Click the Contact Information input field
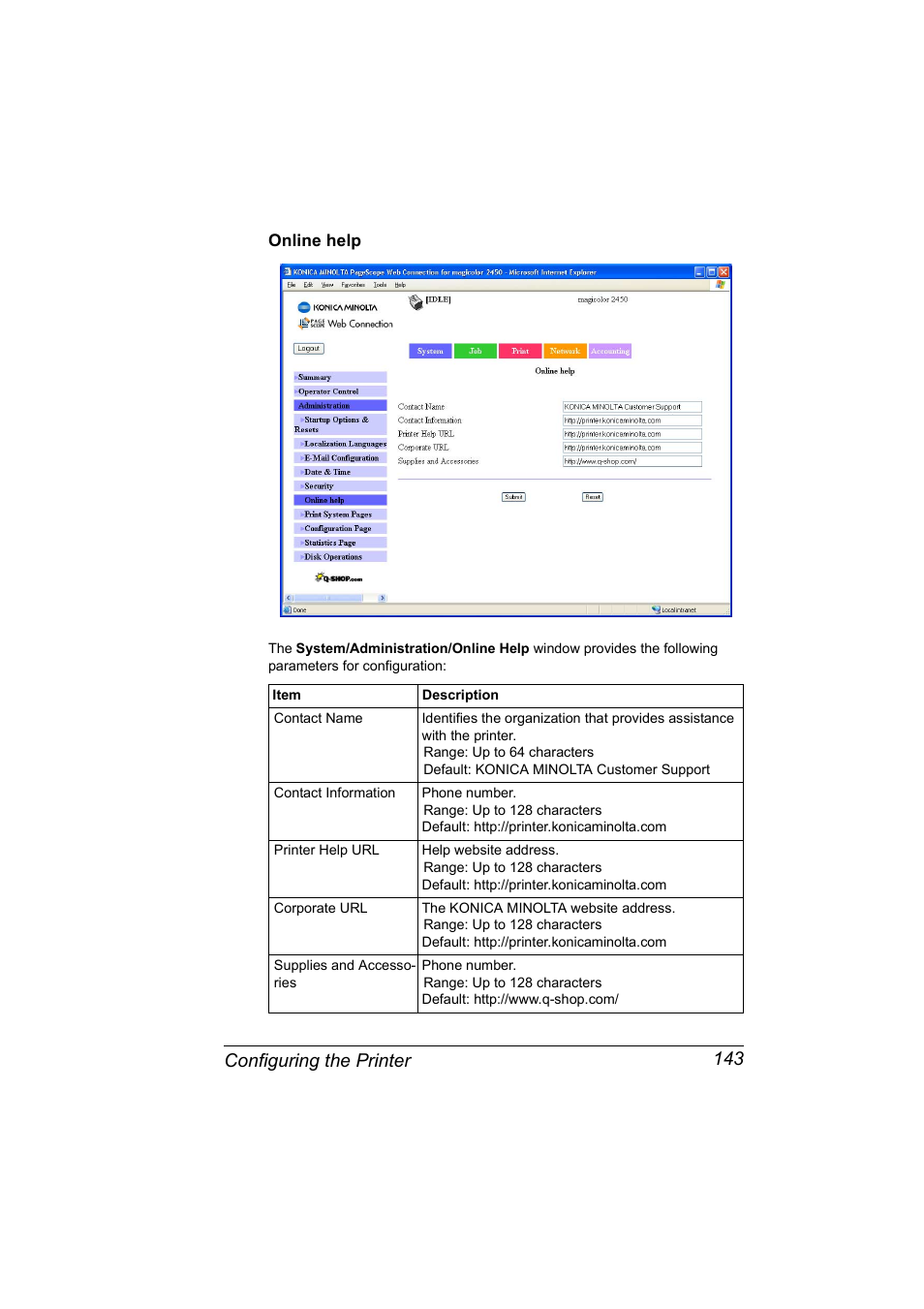This screenshot has width=924, height=1309. 632,421
